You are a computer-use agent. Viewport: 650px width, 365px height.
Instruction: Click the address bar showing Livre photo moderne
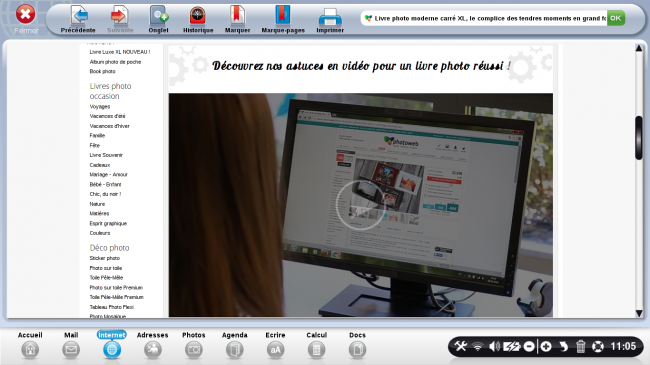[x=484, y=18]
